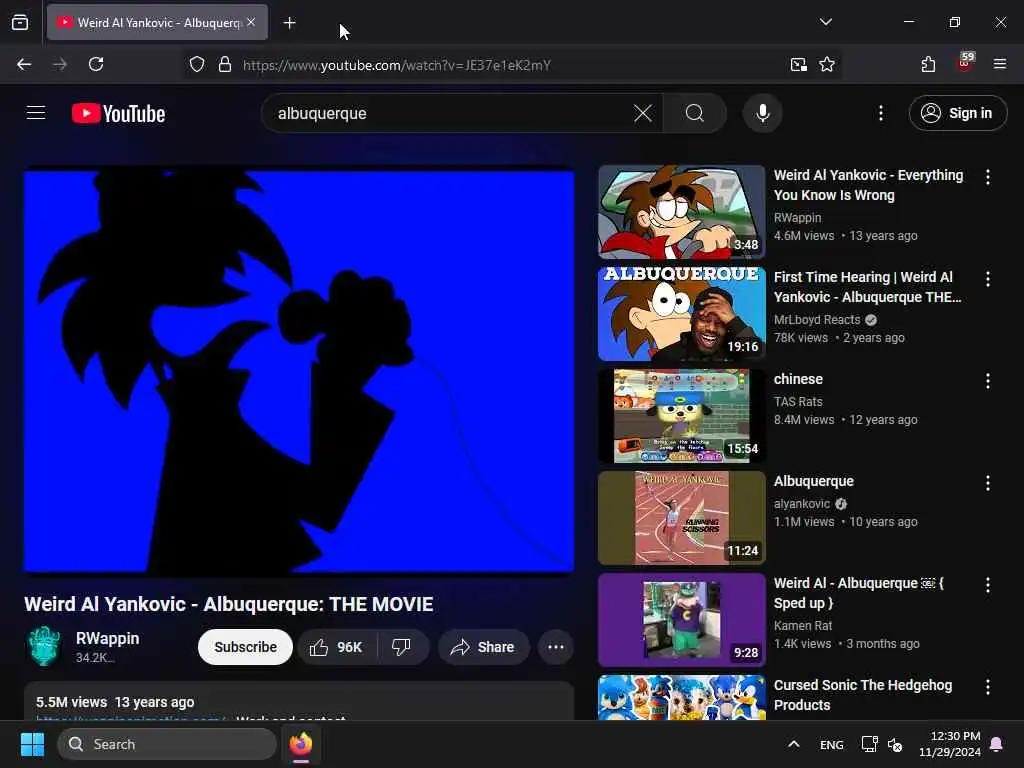Open RWappin channel avatar

44,646
